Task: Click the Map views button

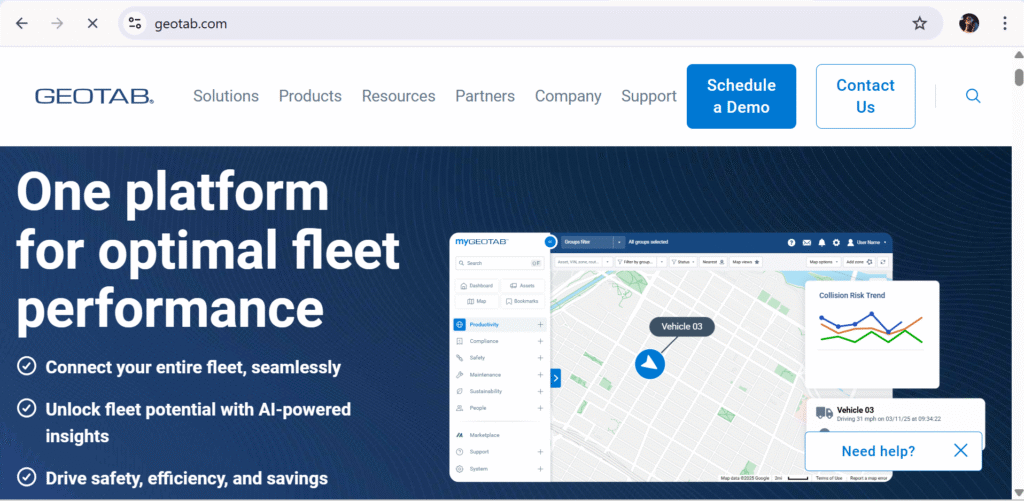Action: point(746,262)
